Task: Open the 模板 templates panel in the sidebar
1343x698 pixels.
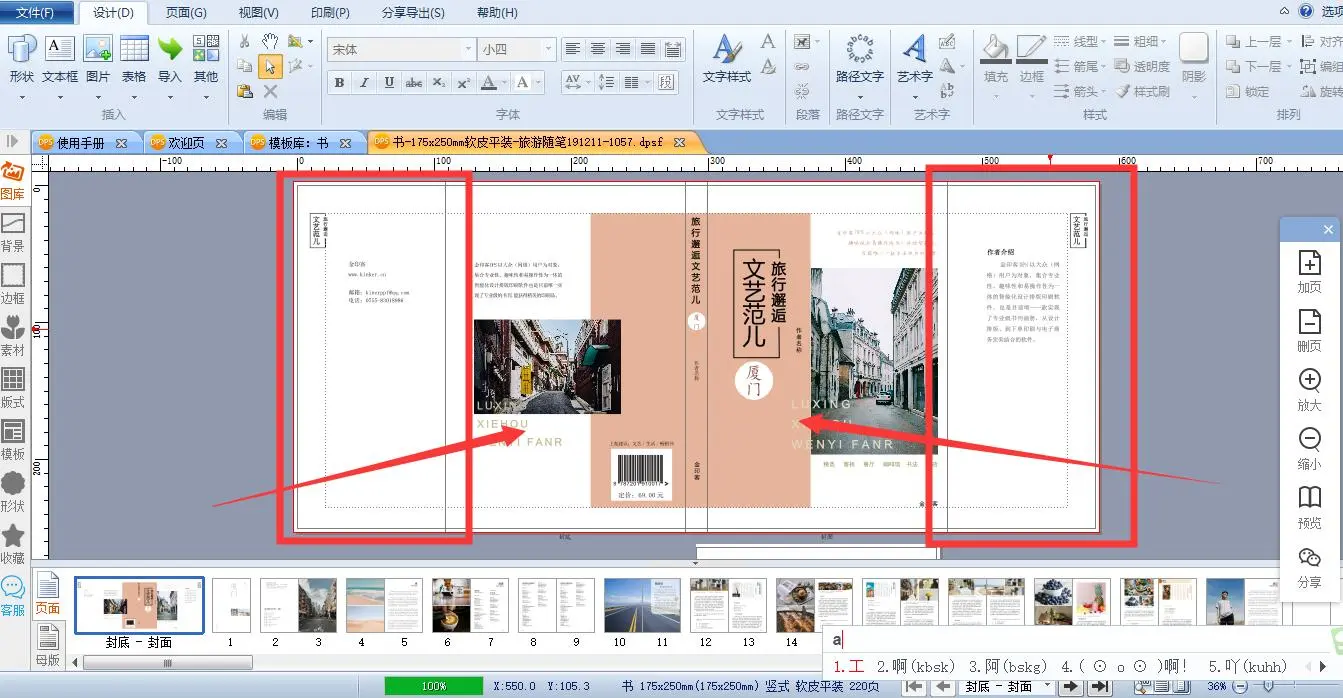Action: (13, 440)
